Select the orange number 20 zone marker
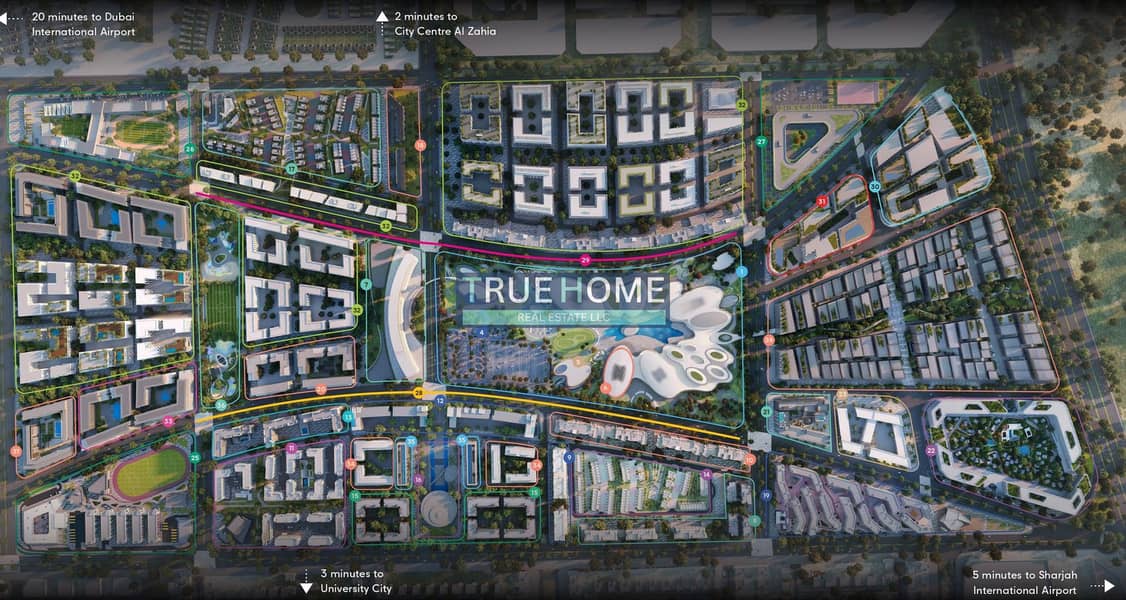1126x600 pixels. (x=321, y=389)
